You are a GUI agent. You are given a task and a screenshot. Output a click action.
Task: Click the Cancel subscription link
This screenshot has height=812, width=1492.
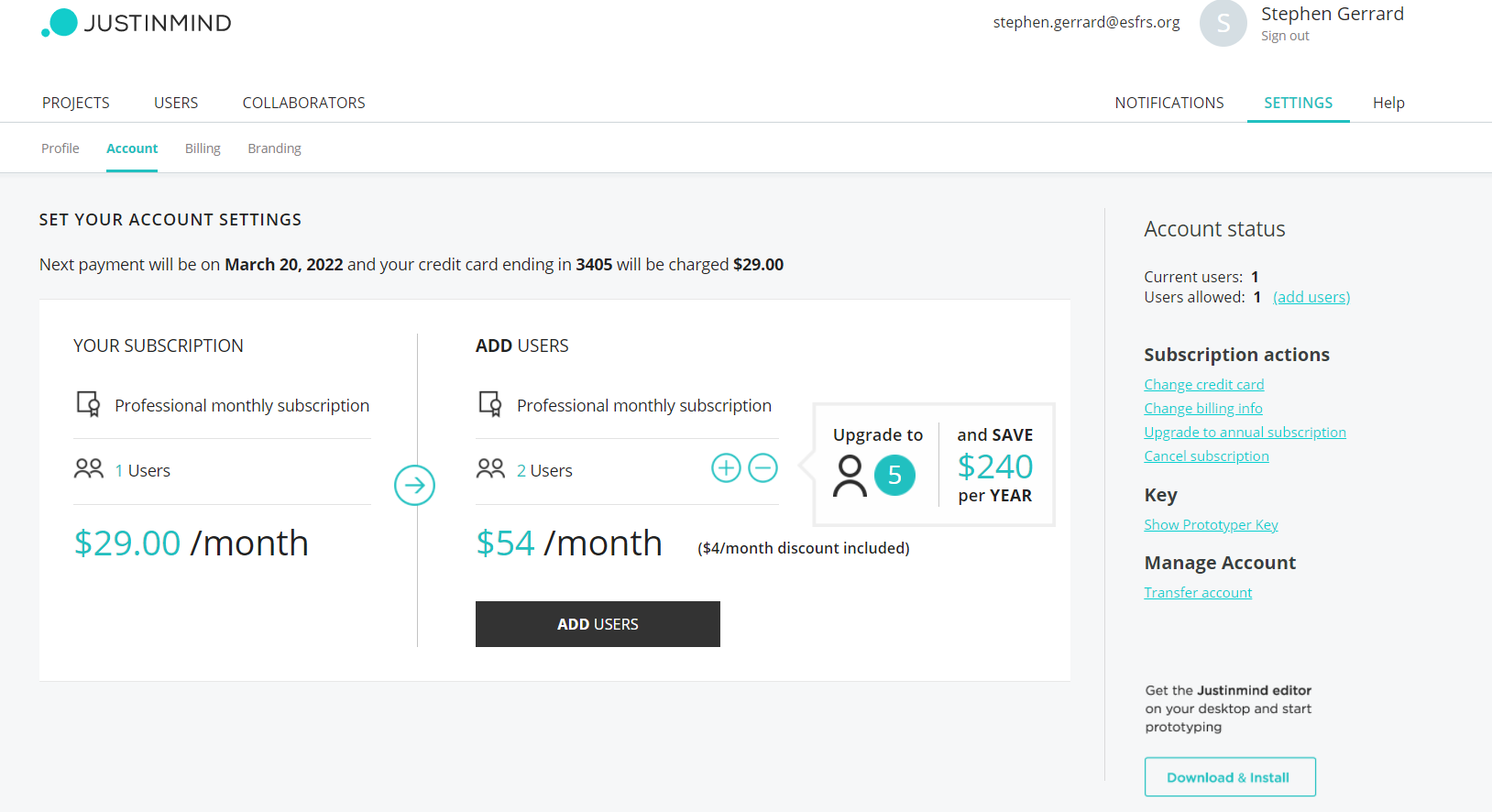point(1206,456)
